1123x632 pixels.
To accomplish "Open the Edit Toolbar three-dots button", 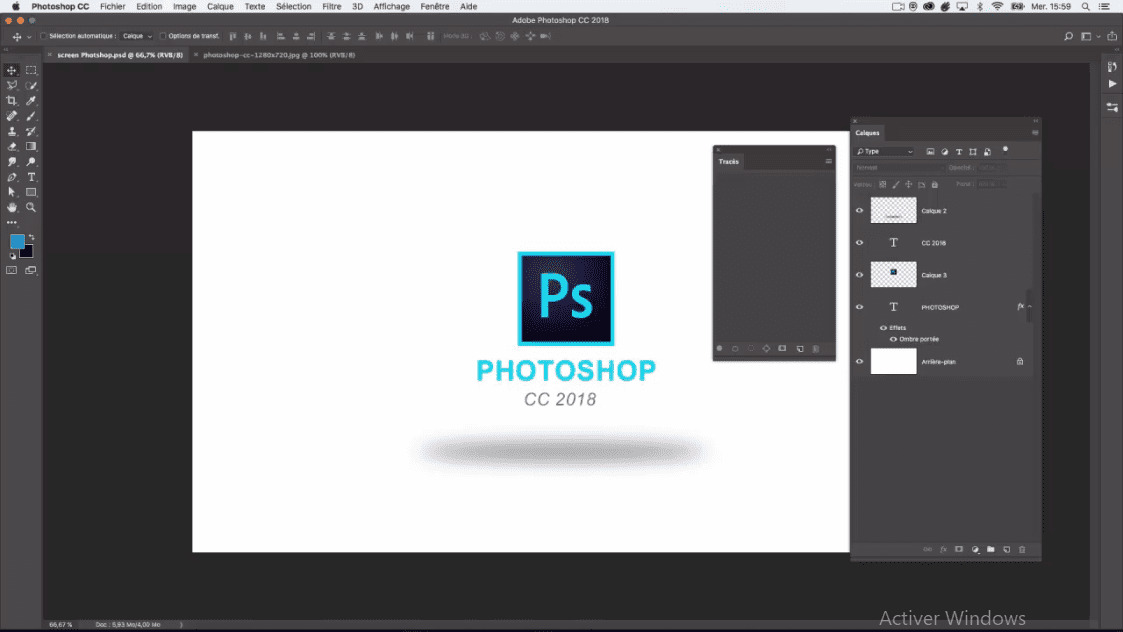I will tap(11, 223).
